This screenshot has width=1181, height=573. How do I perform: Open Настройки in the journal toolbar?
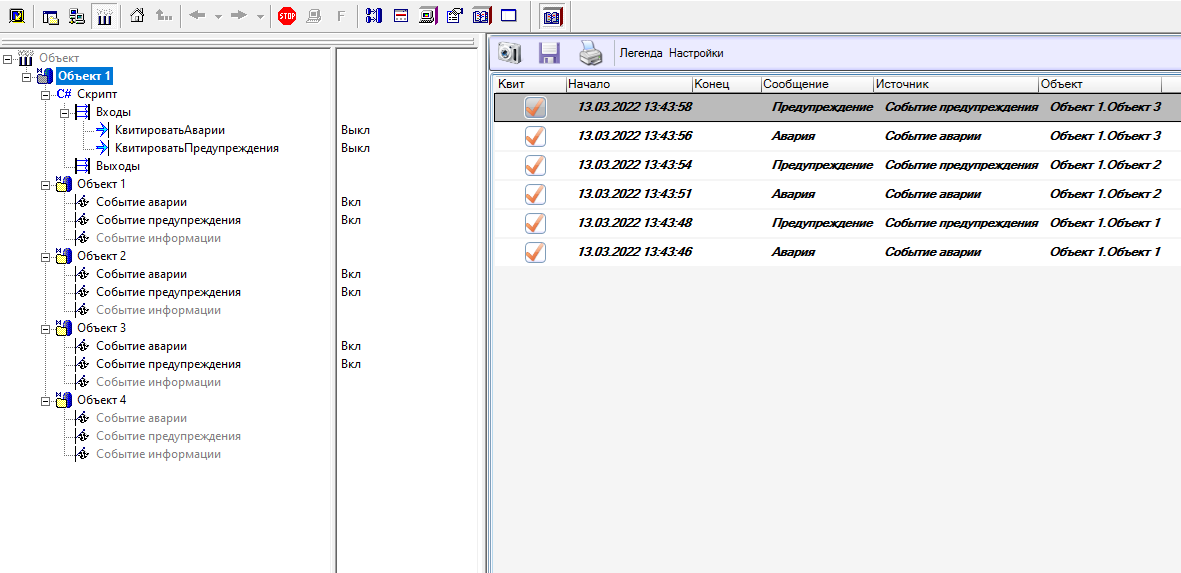(x=696, y=53)
